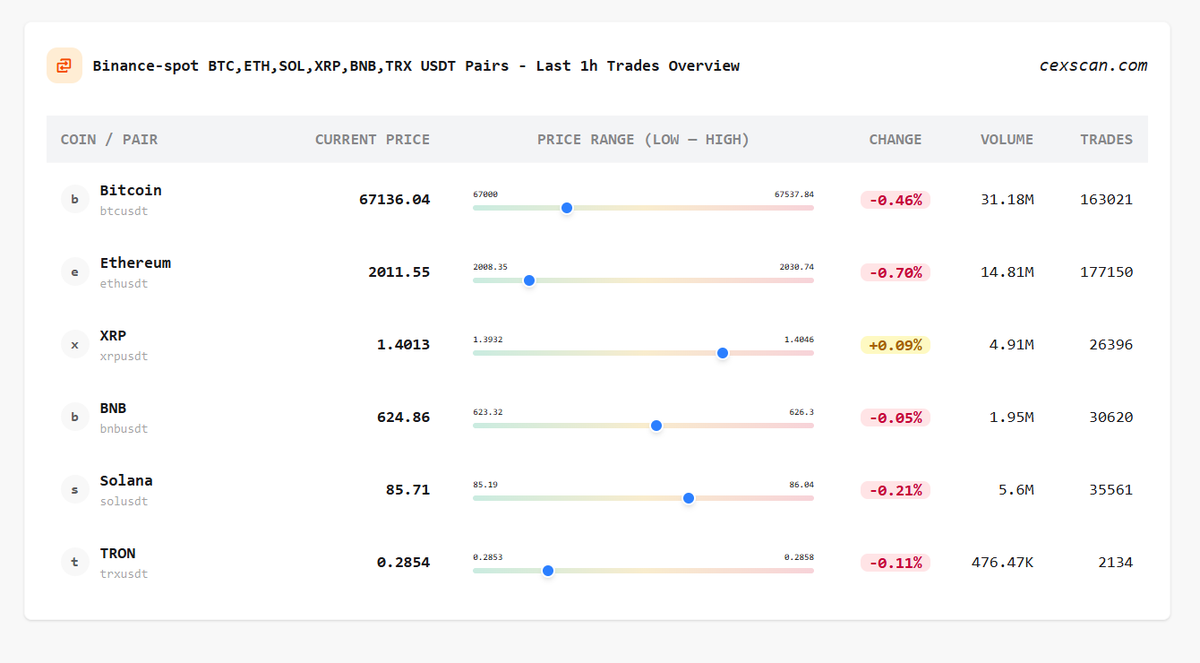Click the TRADES column header
This screenshot has width=1200, height=663.
point(1106,139)
